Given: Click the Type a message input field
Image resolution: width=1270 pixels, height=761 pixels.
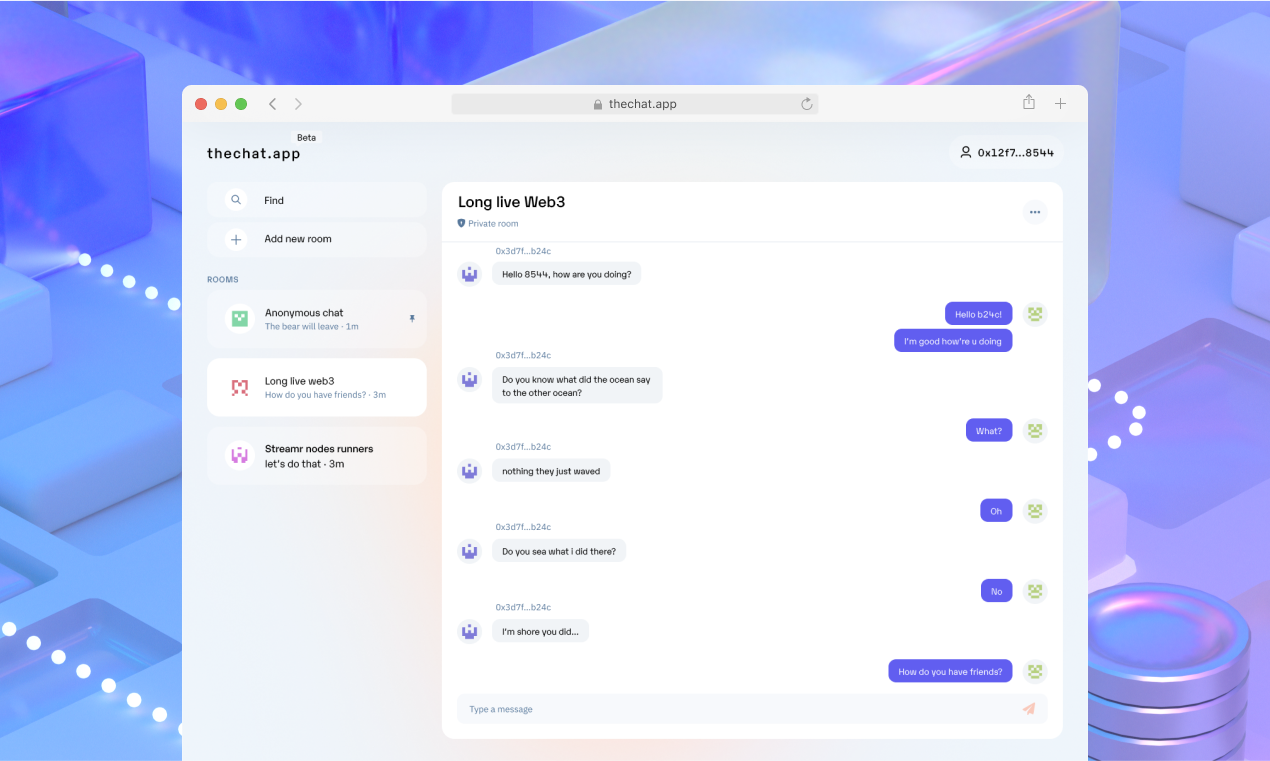Looking at the screenshot, I should pyautogui.click(x=753, y=709).
